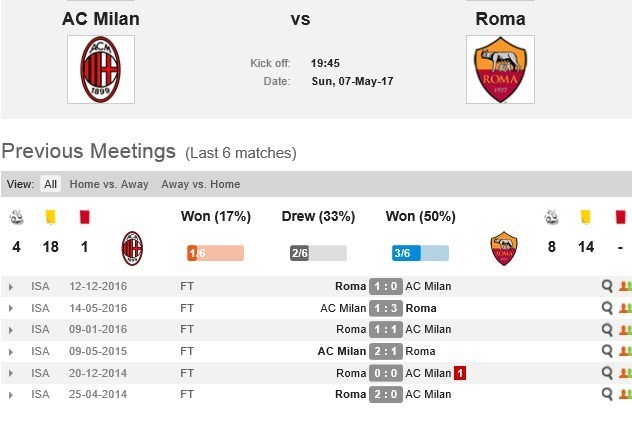Click AC Milan's red card icon
This screenshot has height=428, width=632.
83,217
